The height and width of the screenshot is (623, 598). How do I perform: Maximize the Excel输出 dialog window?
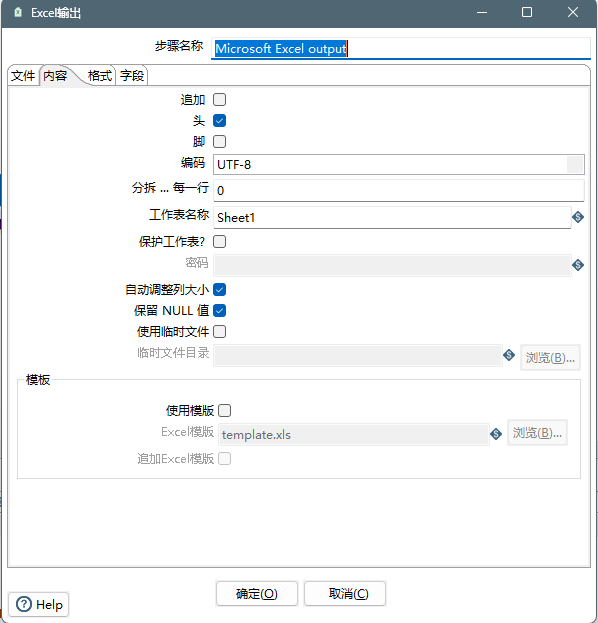(527, 13)
